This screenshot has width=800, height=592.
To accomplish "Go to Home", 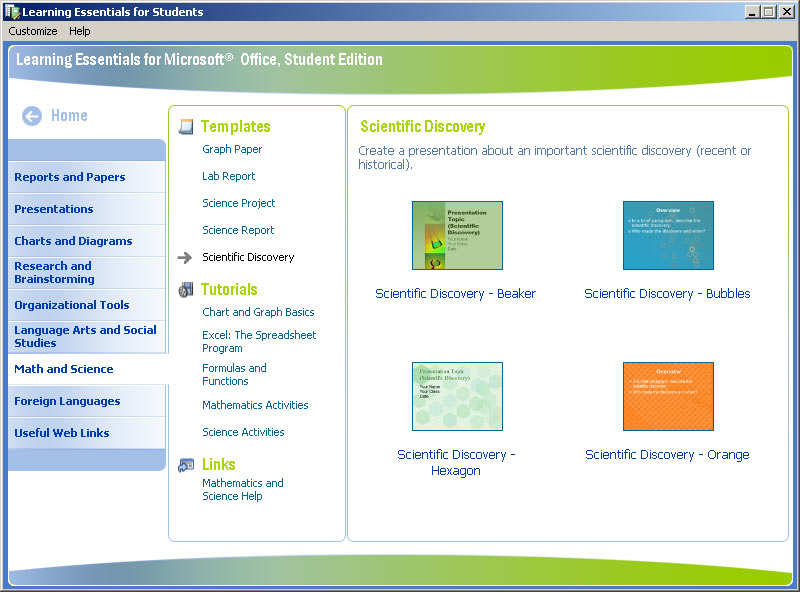I will point(69,116).
